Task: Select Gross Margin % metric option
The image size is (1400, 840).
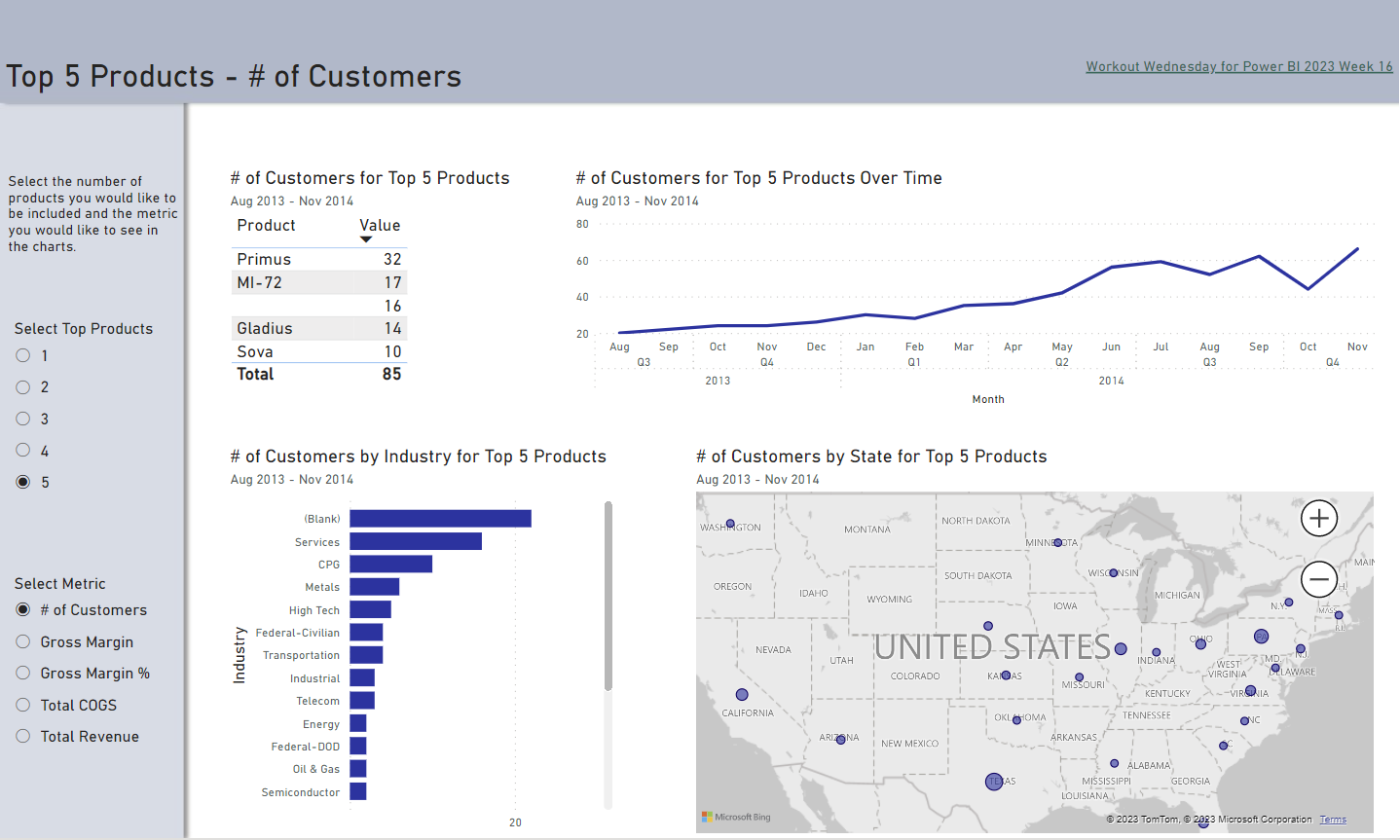Action: [x=23, y=674]
